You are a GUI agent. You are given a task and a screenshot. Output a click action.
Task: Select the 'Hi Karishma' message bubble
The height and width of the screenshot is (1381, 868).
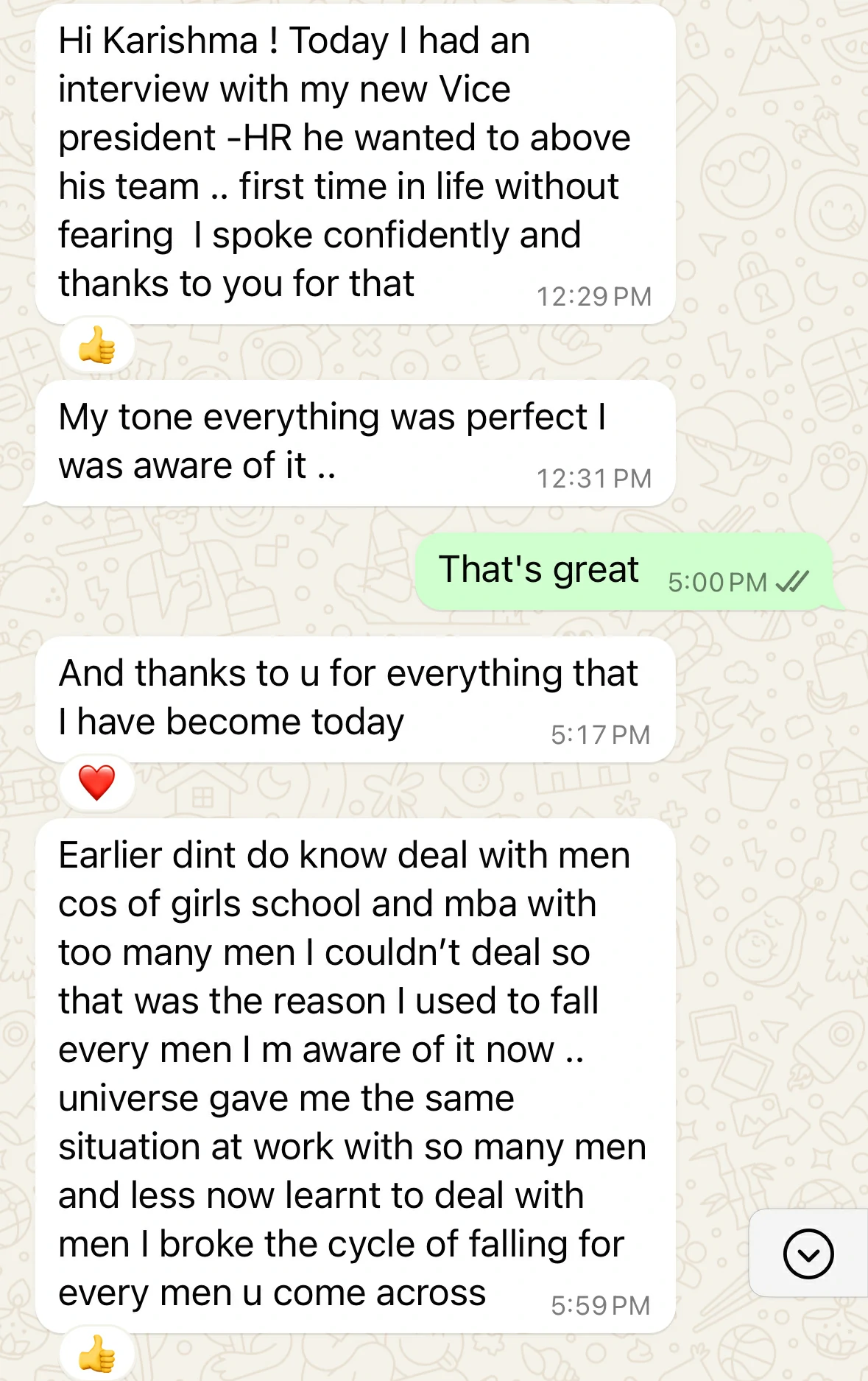(x=356, y=164)
